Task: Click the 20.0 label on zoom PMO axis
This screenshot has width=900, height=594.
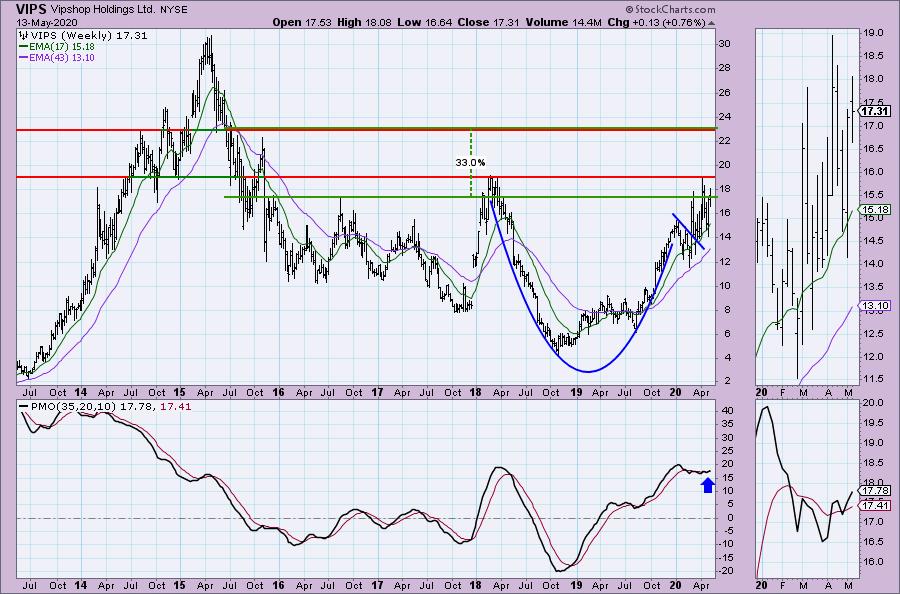Action: [873, 403]
